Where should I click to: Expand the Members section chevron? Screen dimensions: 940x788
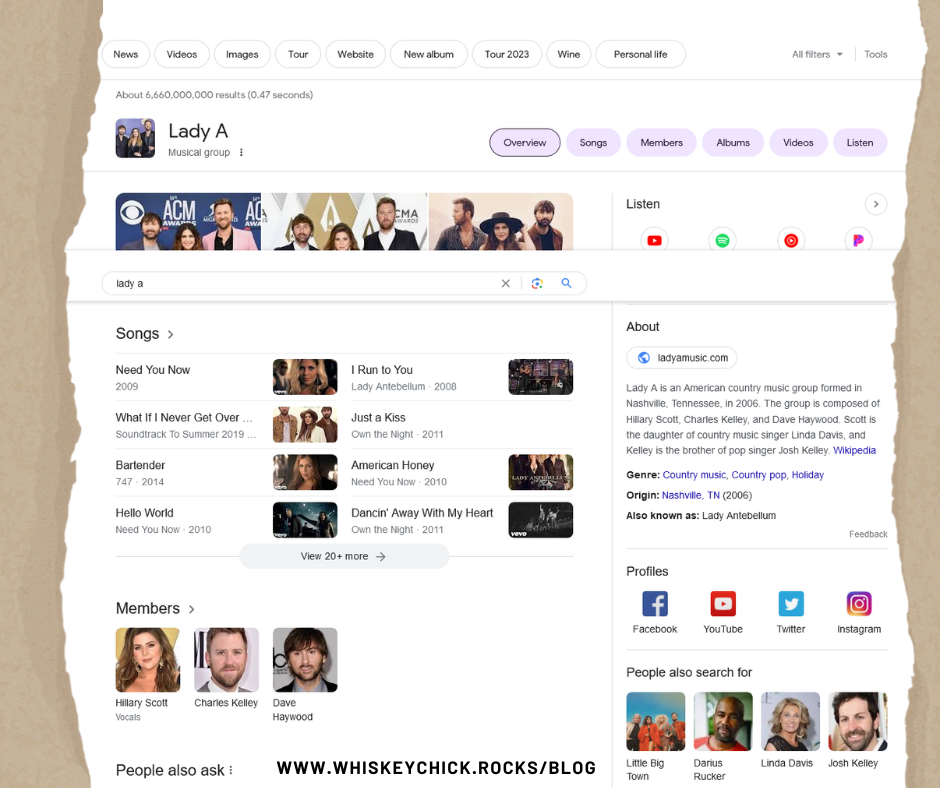click(192, 609)
